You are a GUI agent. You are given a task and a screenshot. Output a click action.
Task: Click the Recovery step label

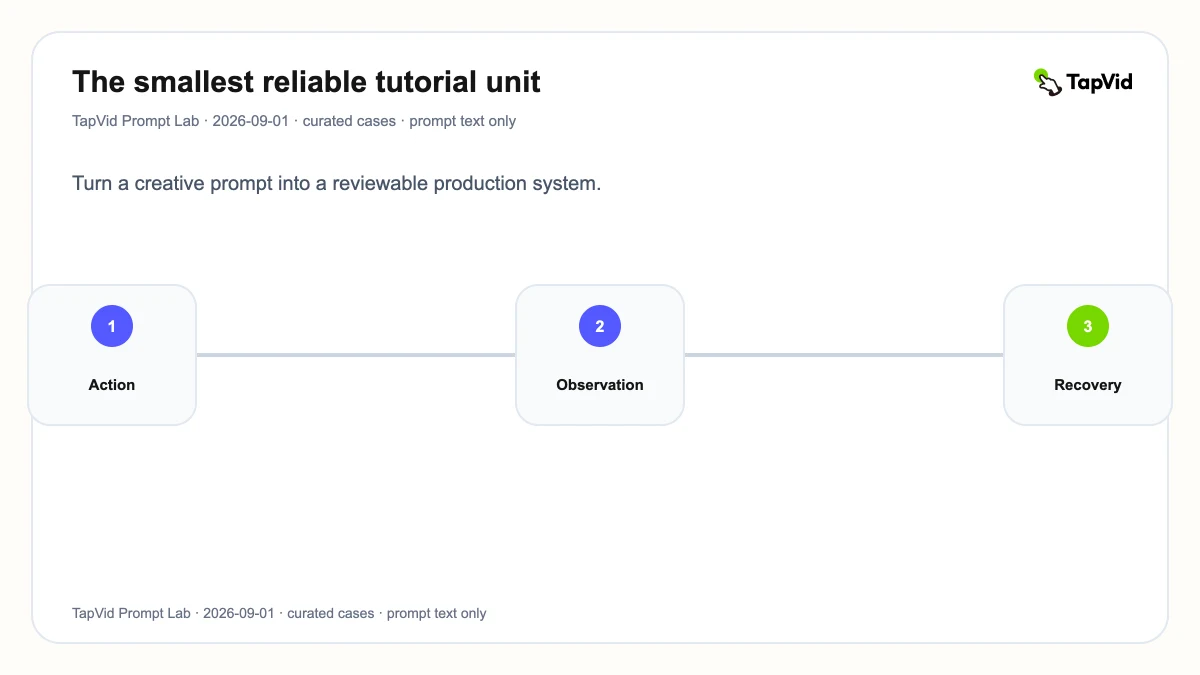(1088, 385)
